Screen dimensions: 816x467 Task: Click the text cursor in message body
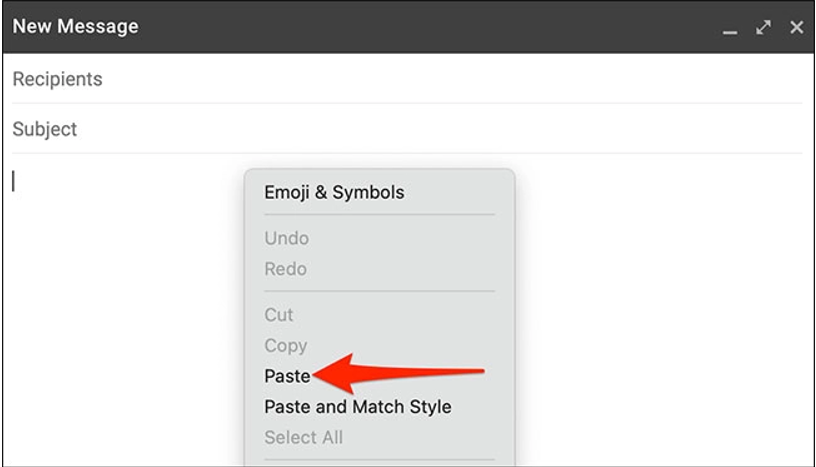[x=14, y=181]
